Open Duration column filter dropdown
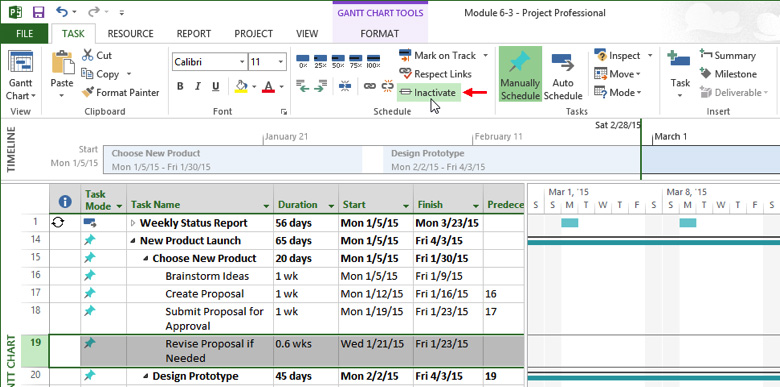The width and height of the screenshot is (780, 387). 331,205
